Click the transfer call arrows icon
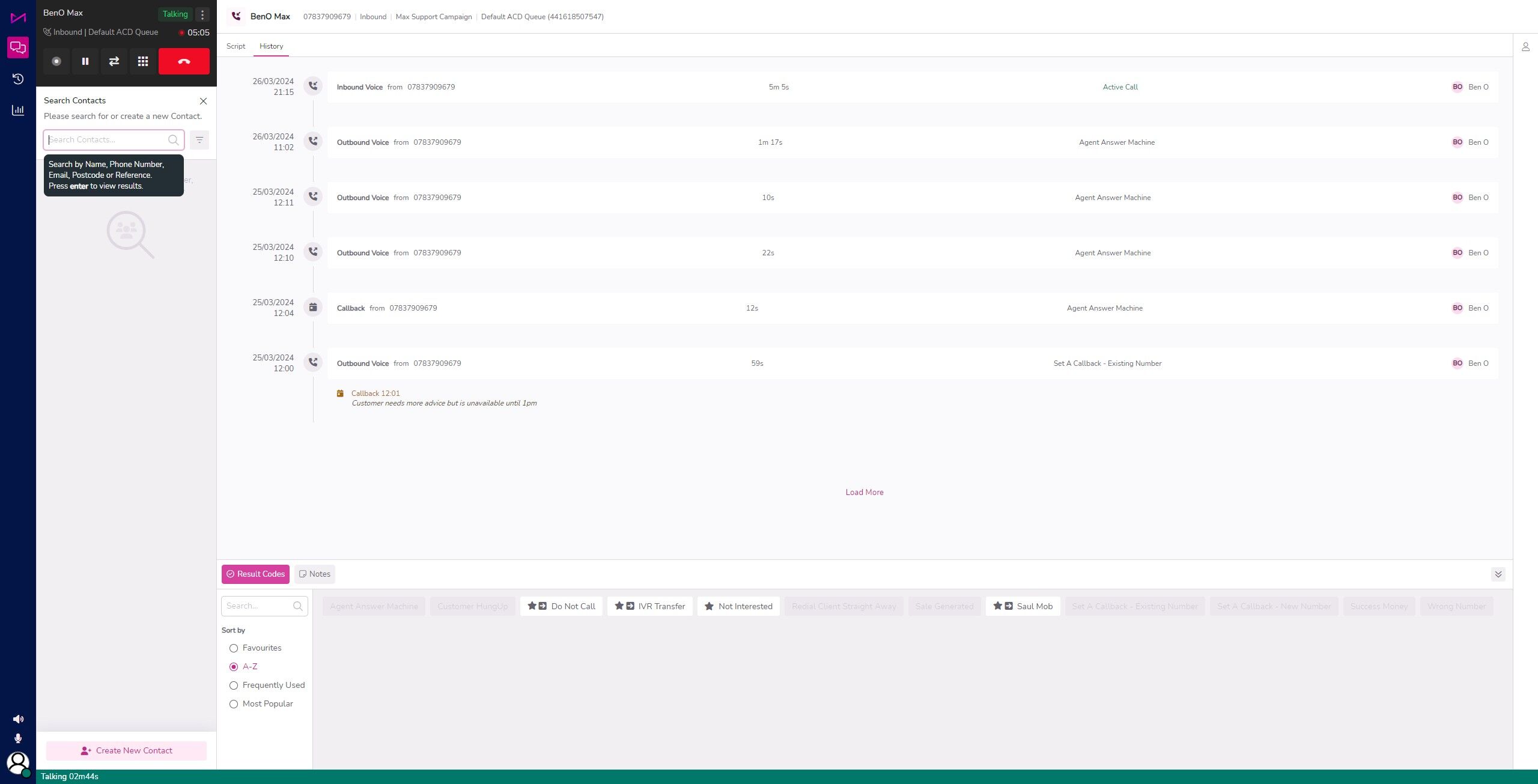The width and height of the screenshot is (1538, 784). (114, 61)
